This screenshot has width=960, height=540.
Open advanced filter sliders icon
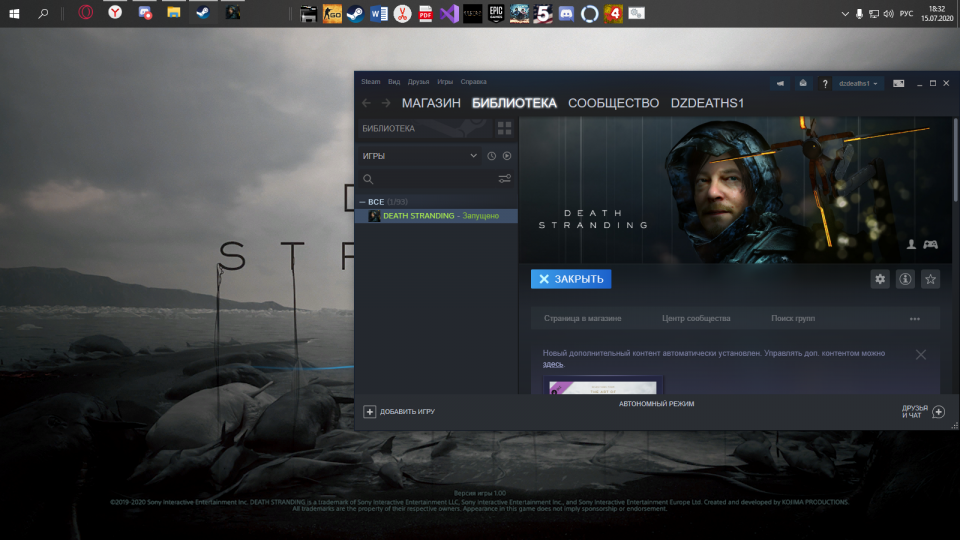click(x=504, y=179)
